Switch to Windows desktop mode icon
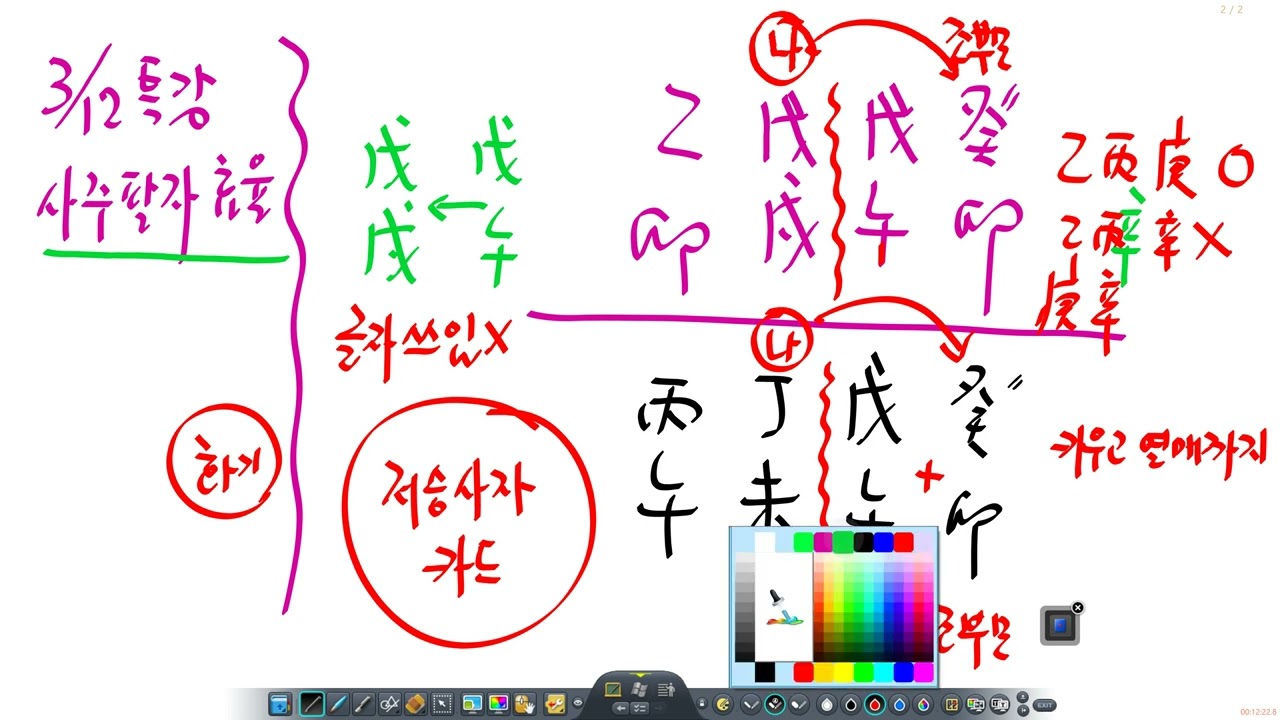 pos(639,690)
